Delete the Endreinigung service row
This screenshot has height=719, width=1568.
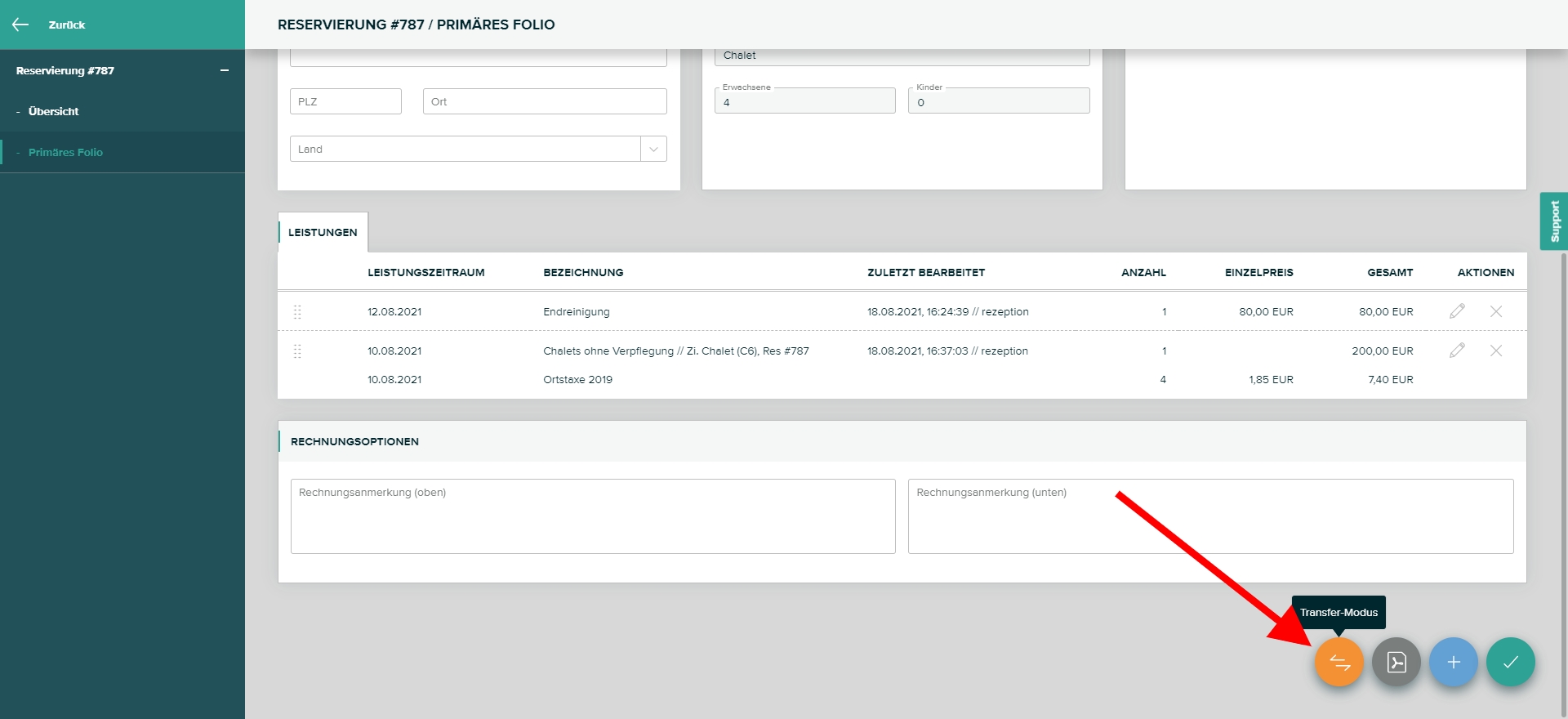[1495, 311]
